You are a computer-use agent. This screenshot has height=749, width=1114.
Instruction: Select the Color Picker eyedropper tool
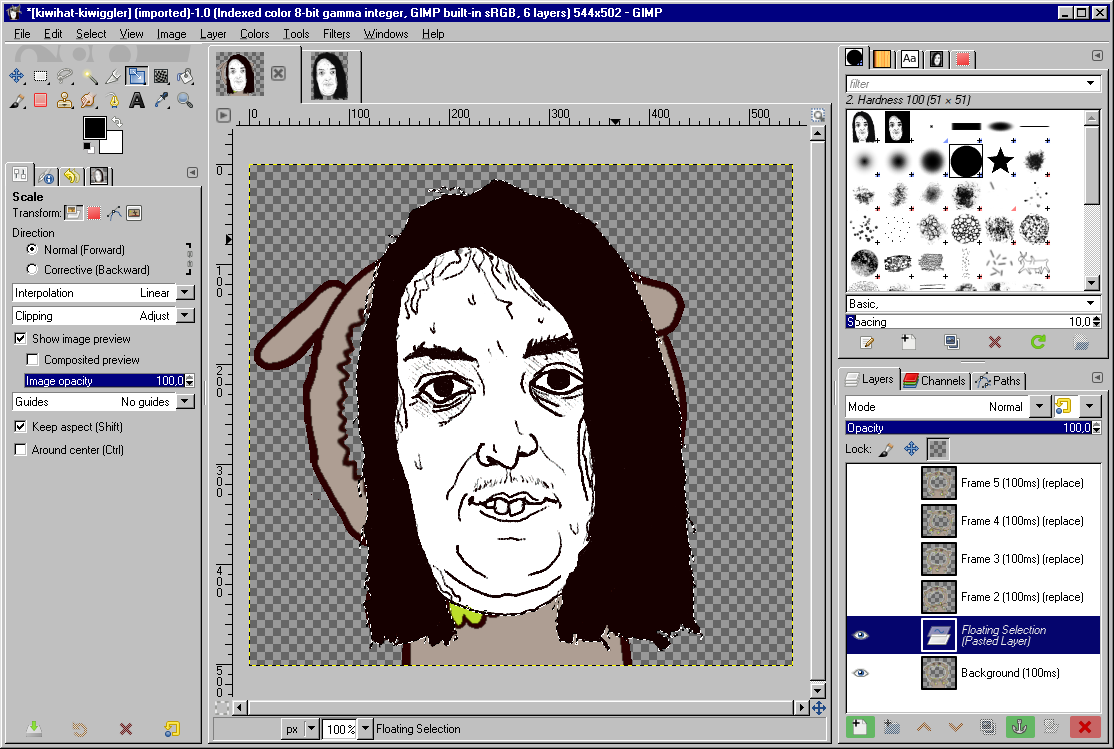pos(161,100)
